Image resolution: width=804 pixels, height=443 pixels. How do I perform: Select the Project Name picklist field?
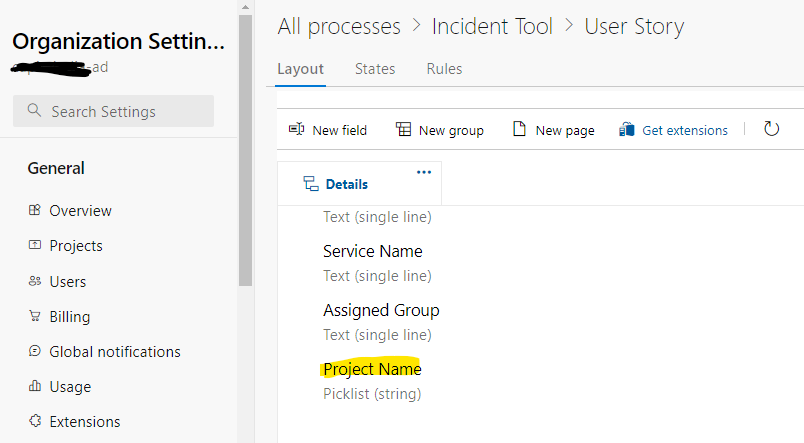click(x=372, y=370)
